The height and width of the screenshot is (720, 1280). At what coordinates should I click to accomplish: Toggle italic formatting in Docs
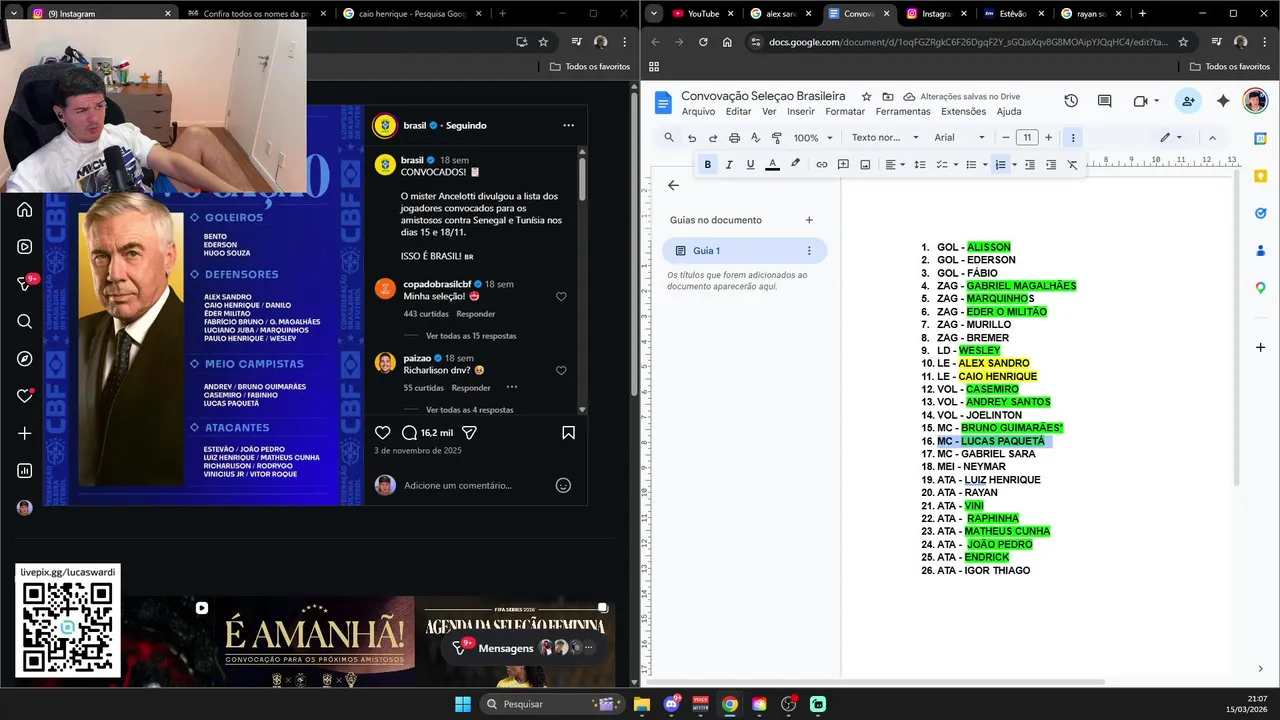coord(729,165)
